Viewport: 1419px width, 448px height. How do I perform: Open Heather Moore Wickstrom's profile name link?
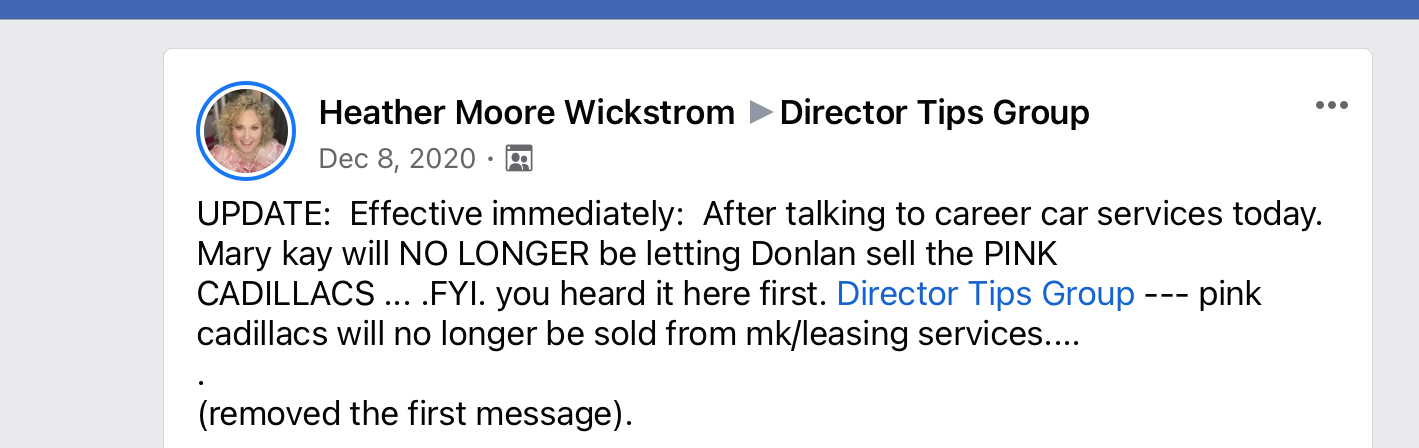tap(527, 113)
